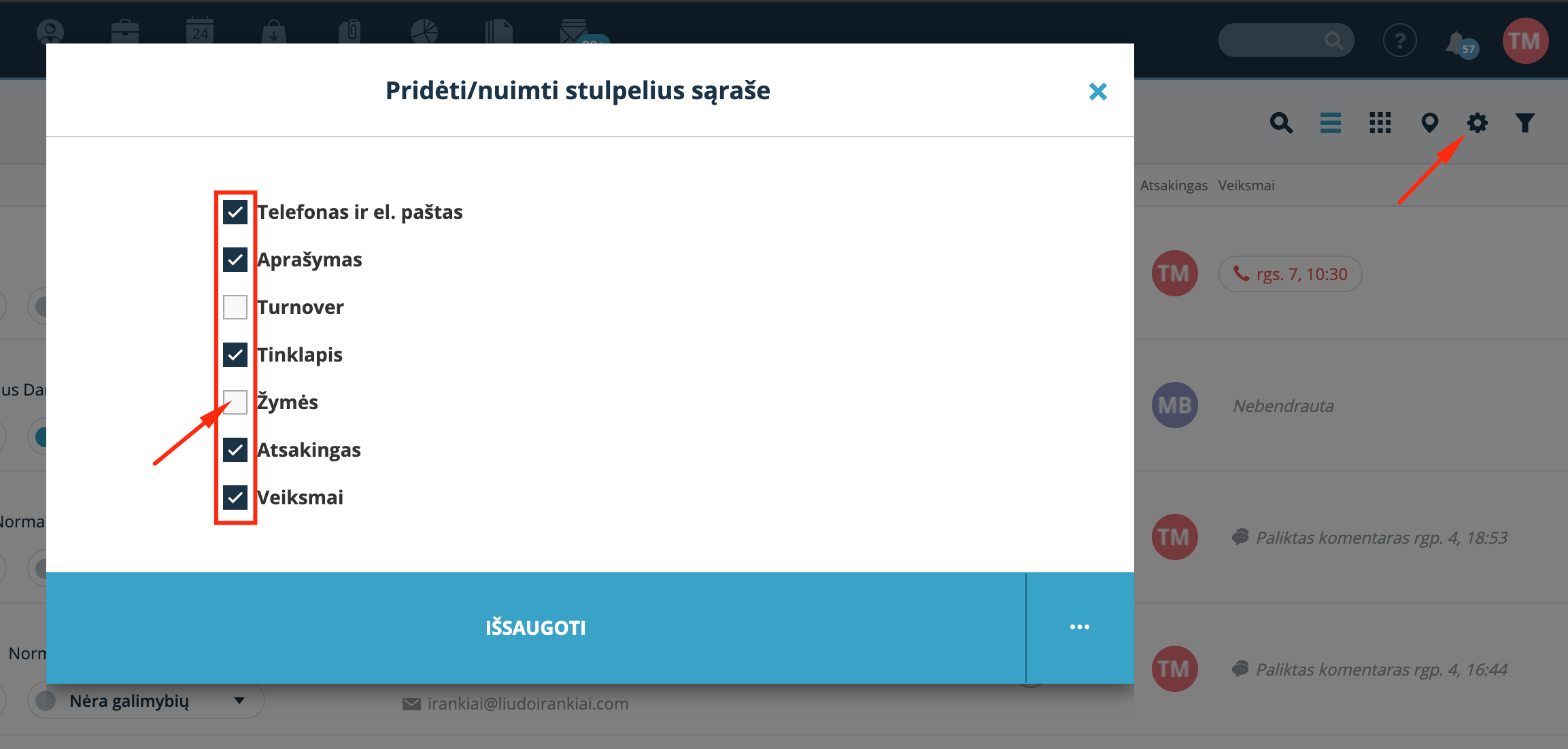Expand the Nėra galimybių dropdown
The width and height of the screenshot is (1568, 749).
click(x=146, y=701)
